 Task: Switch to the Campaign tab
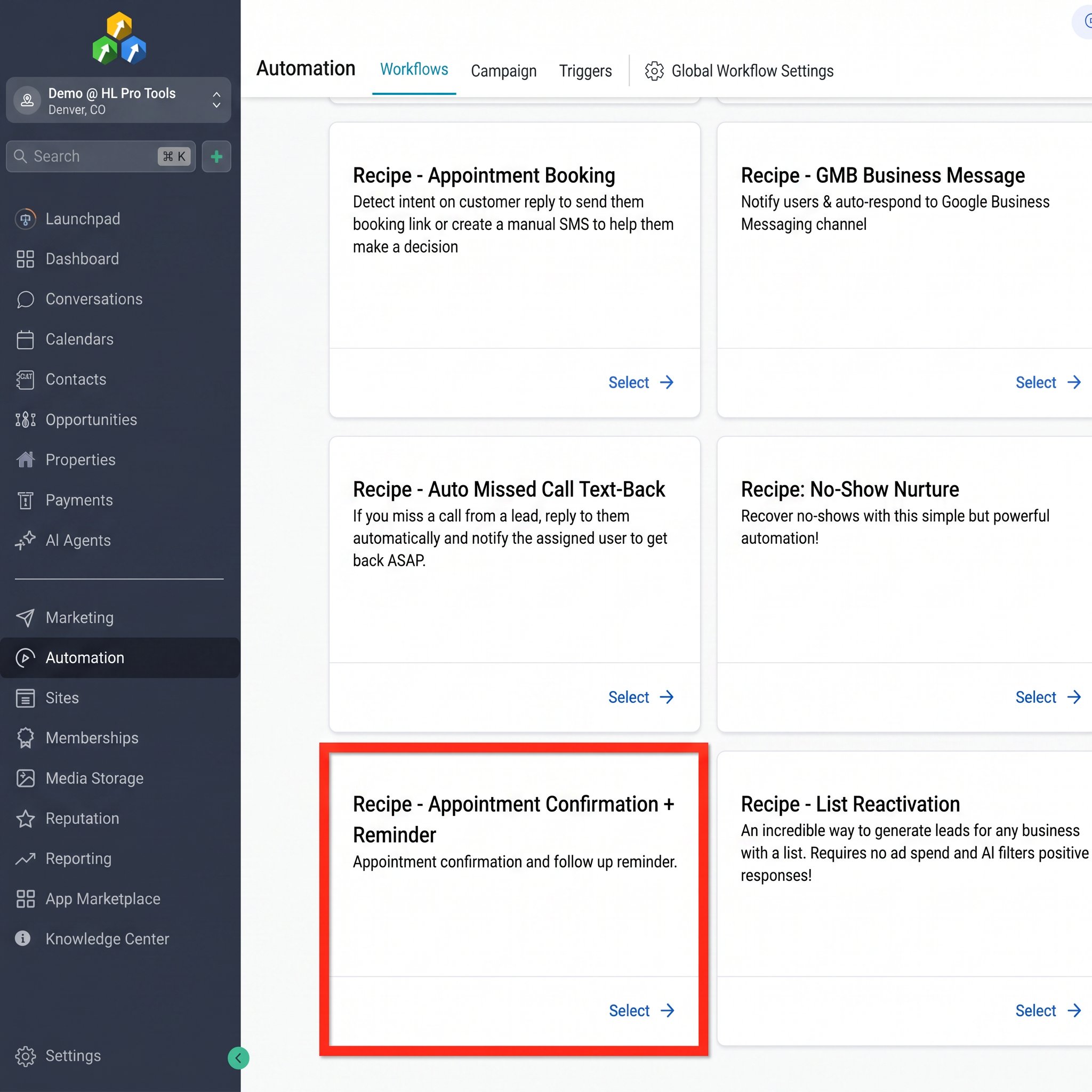[503, 71]
